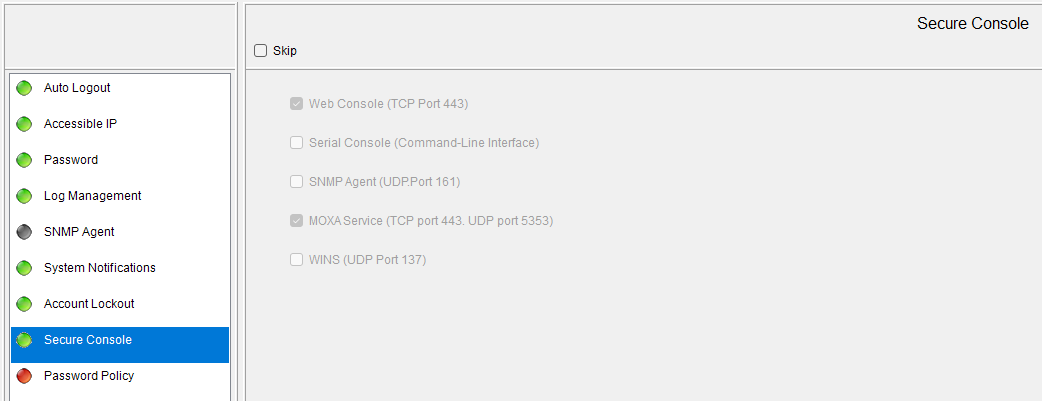The image size is (1042, 401).
Task: Click the red status icon beside Password Policy
Action: coord(25,376)
